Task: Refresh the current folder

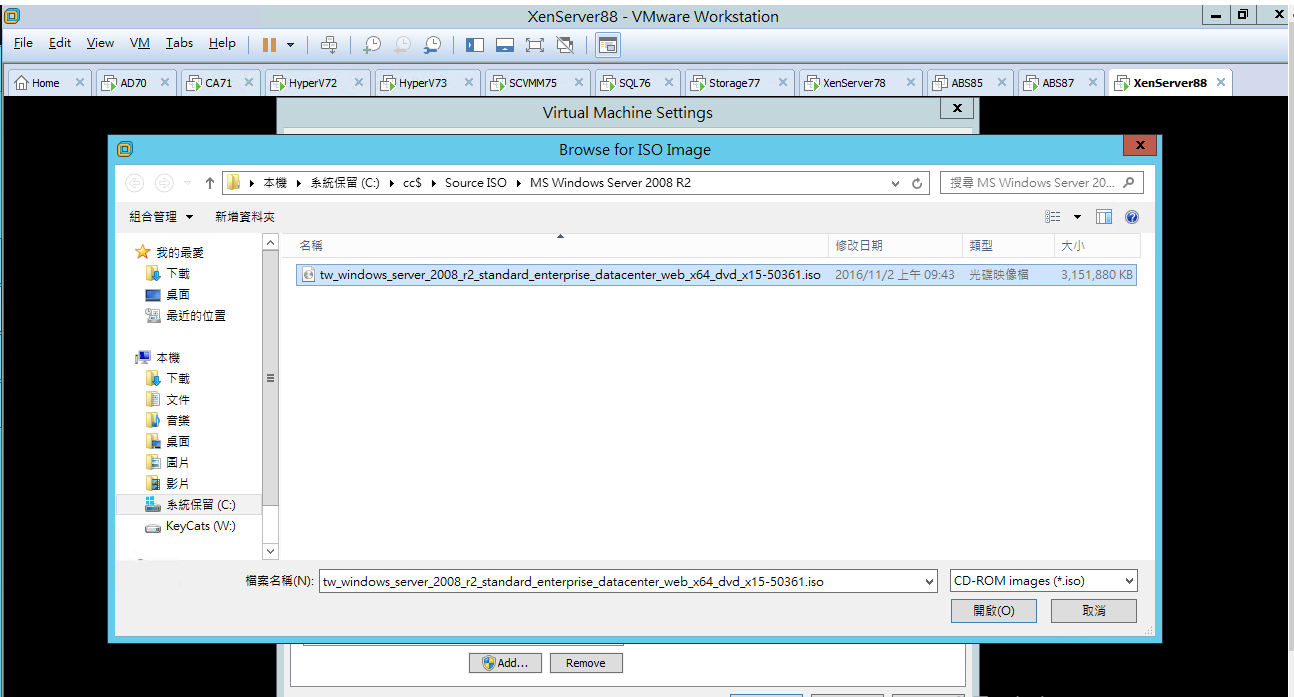Action: pyautogui.click(x=918, y=183)
